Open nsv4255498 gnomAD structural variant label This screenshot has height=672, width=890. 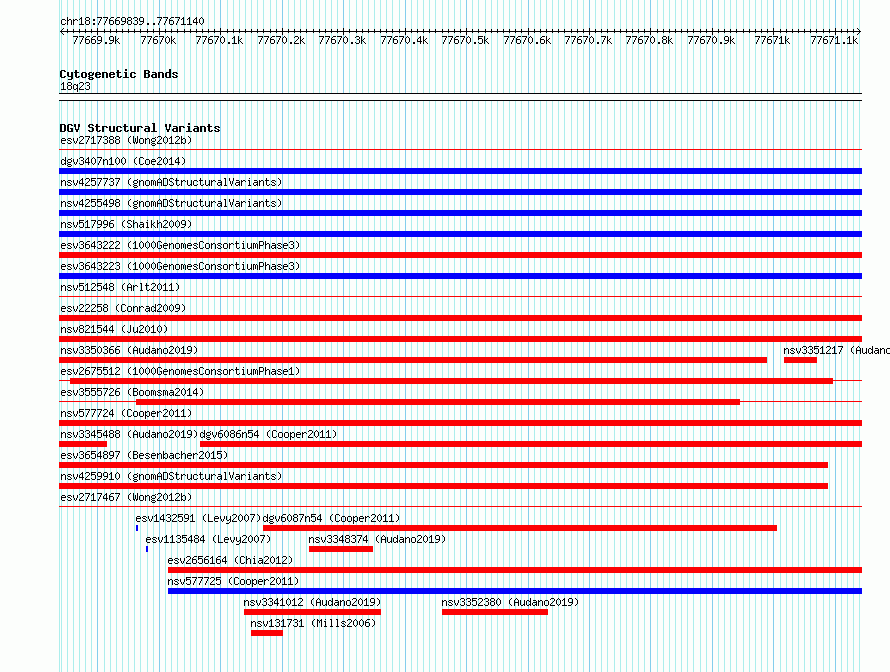pyautogui.click(x=171, y=203)
